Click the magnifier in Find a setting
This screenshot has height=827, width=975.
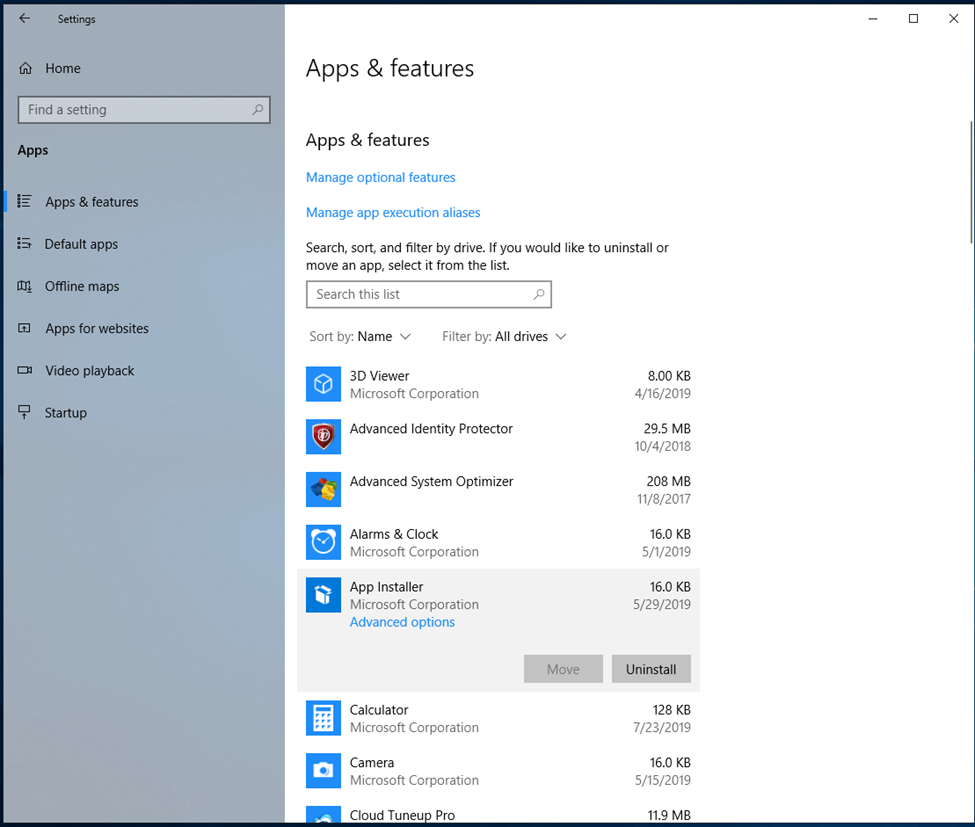(257, 109)
